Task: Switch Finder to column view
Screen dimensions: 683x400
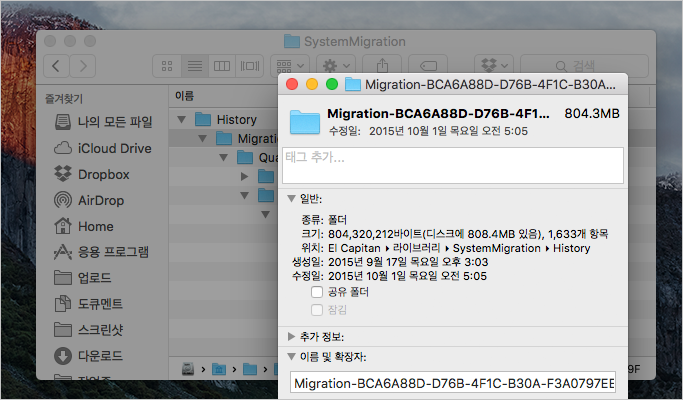Action: (x=222, y=66)
